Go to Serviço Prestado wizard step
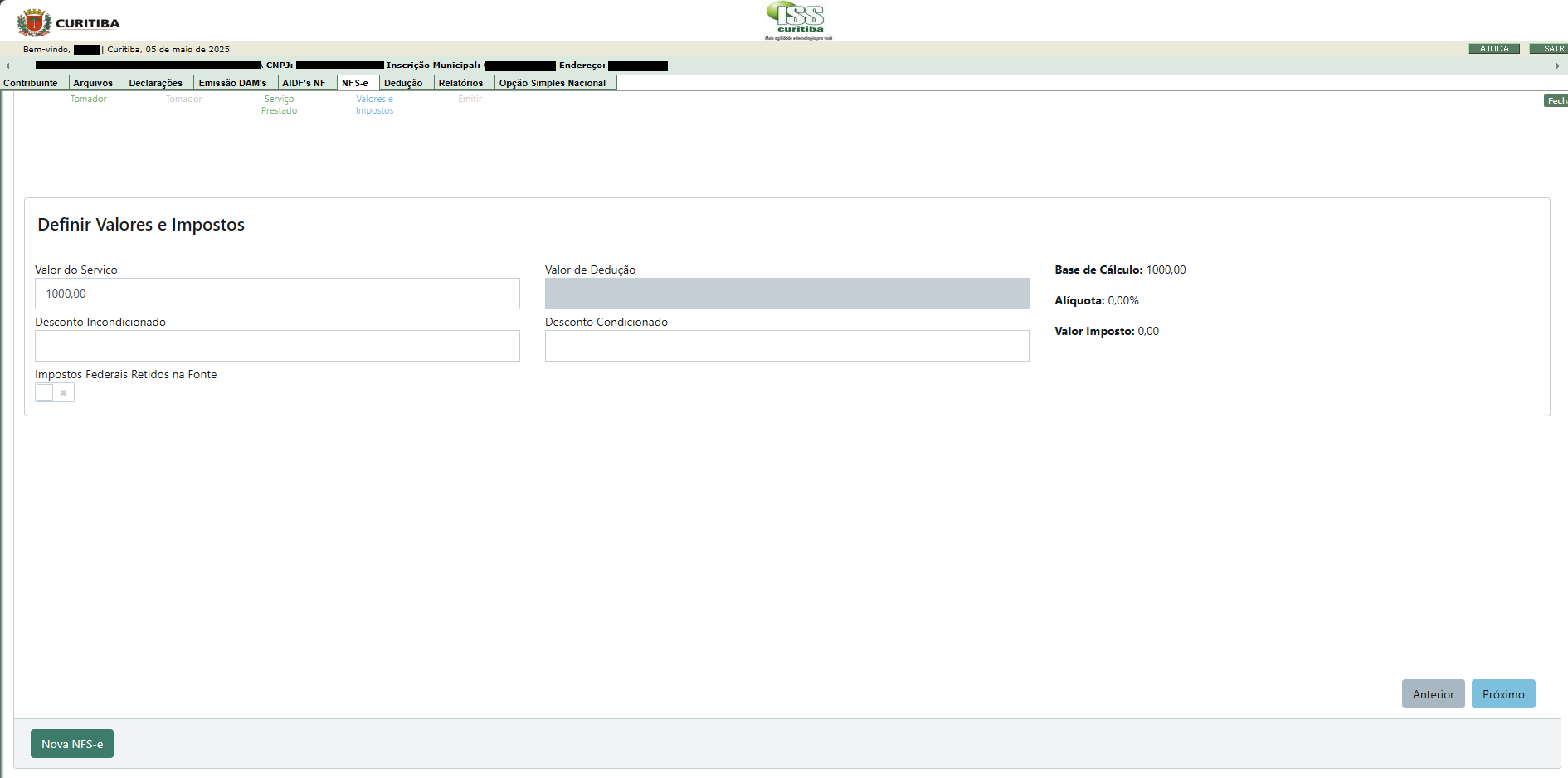The image size is (1568, 778). coord(279,105)
